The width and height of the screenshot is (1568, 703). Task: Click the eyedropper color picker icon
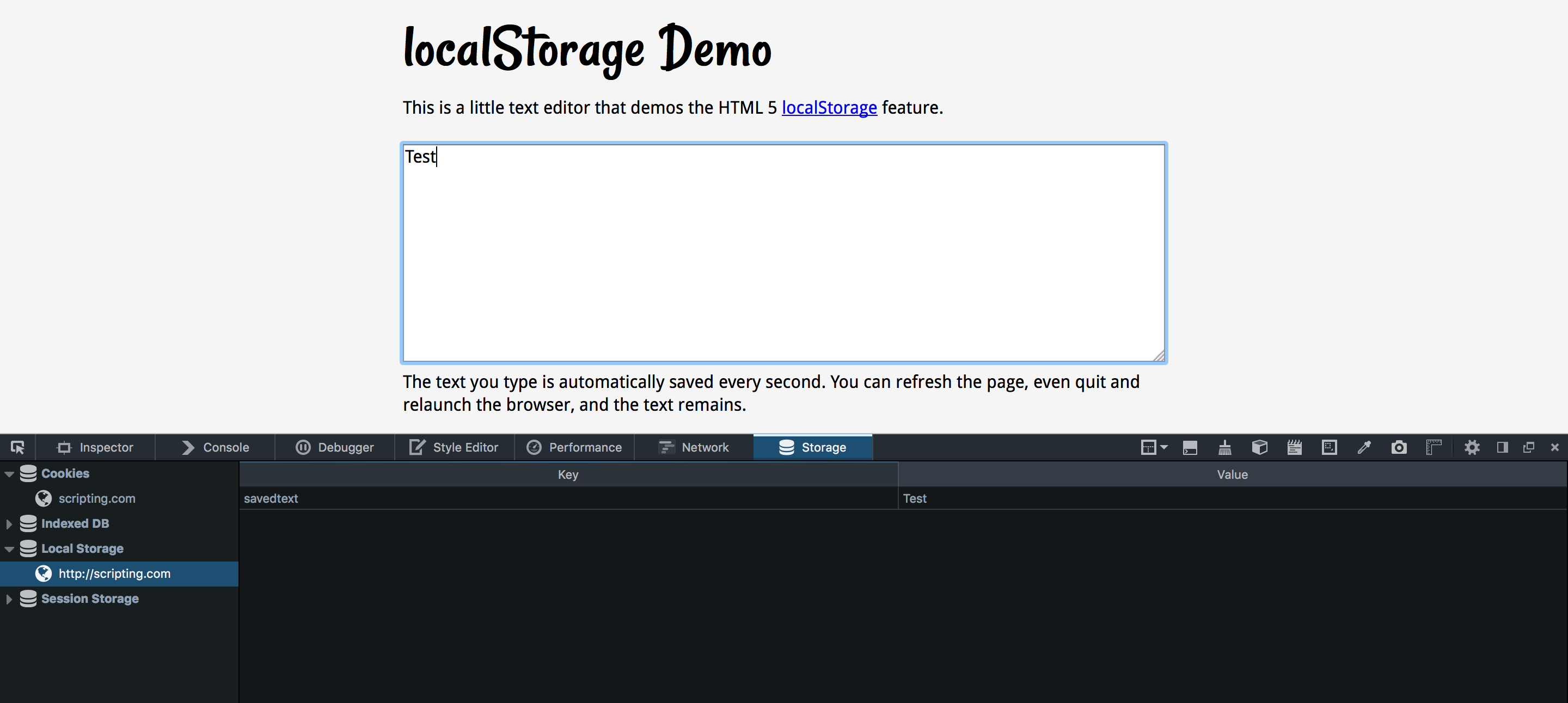pyautogui.click(x=1364, y=448)
